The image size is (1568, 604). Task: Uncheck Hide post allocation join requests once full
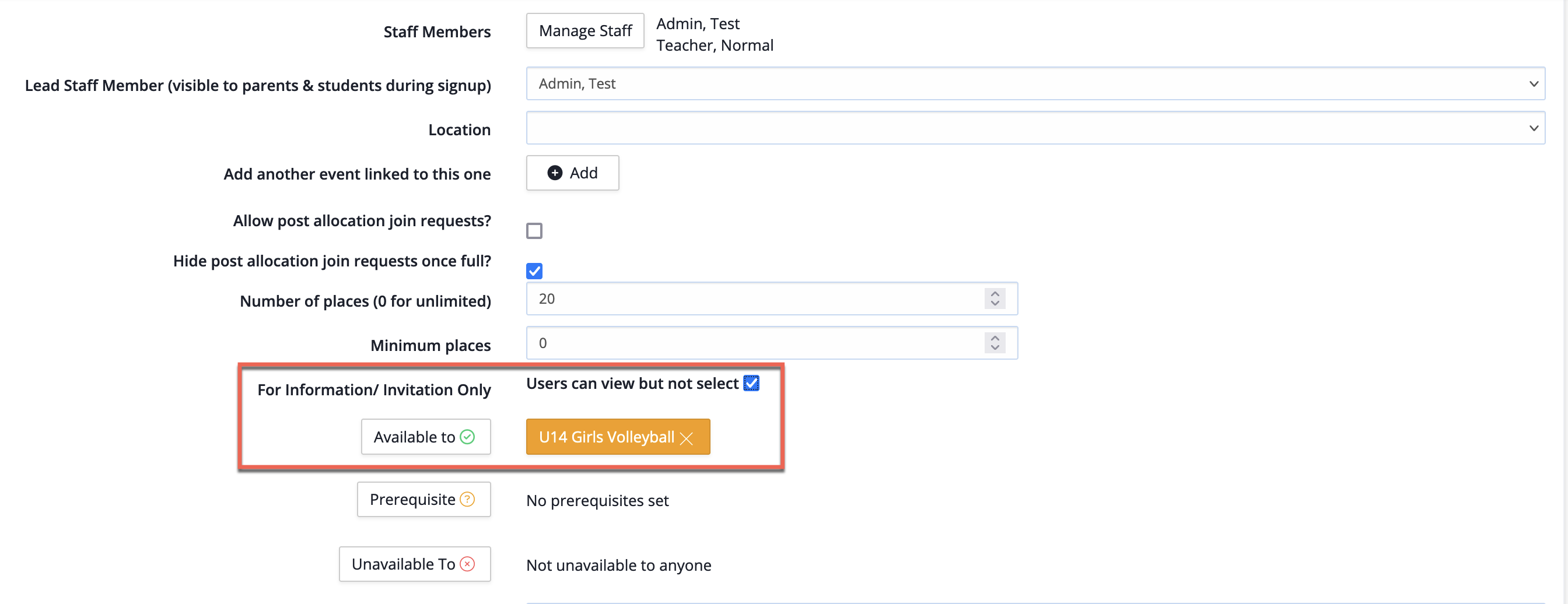534,271
